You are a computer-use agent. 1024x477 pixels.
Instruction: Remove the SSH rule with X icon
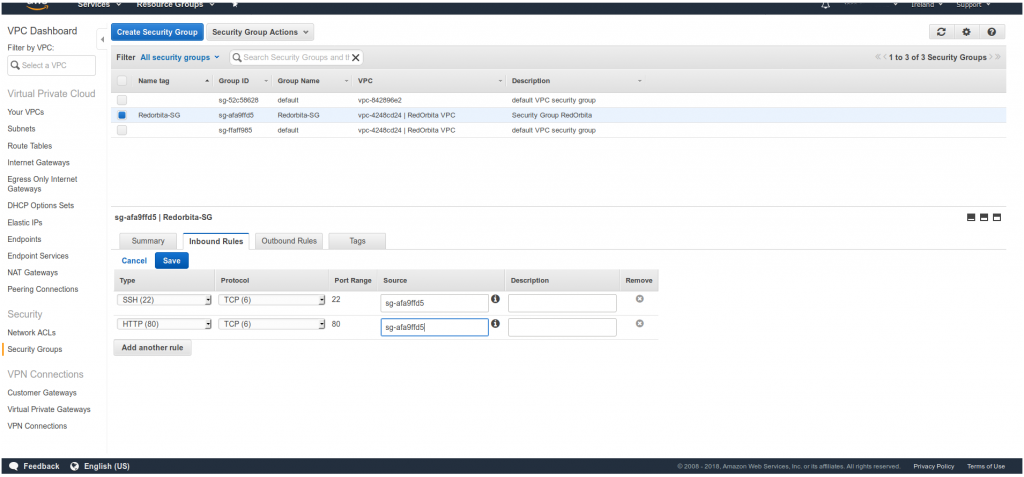pos(639,299)
